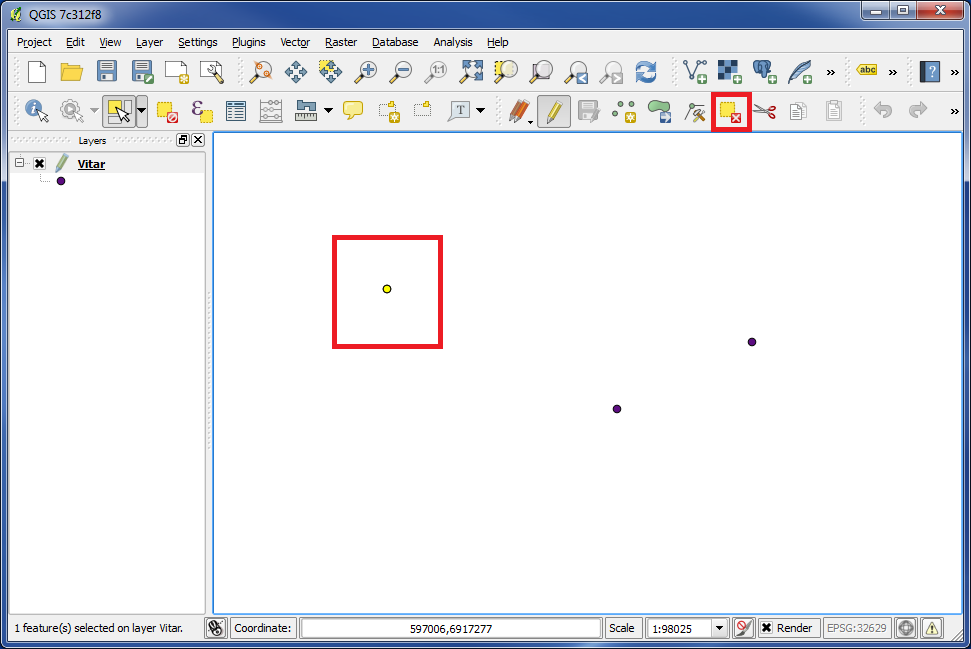
Task: Select the Text Annotation tool
Action: [x=460, y=111]
